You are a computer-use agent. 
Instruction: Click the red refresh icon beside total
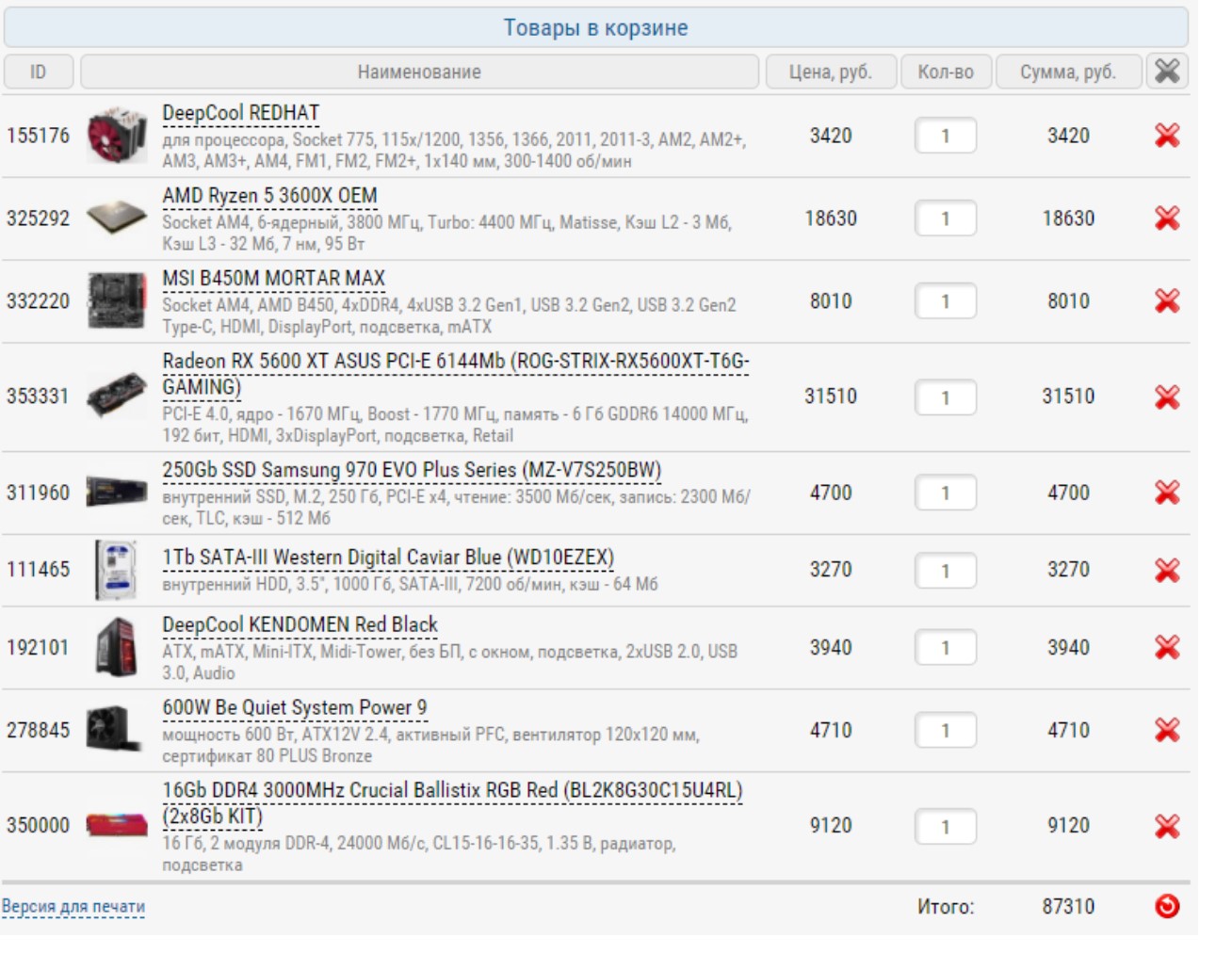coord(1166,906)
